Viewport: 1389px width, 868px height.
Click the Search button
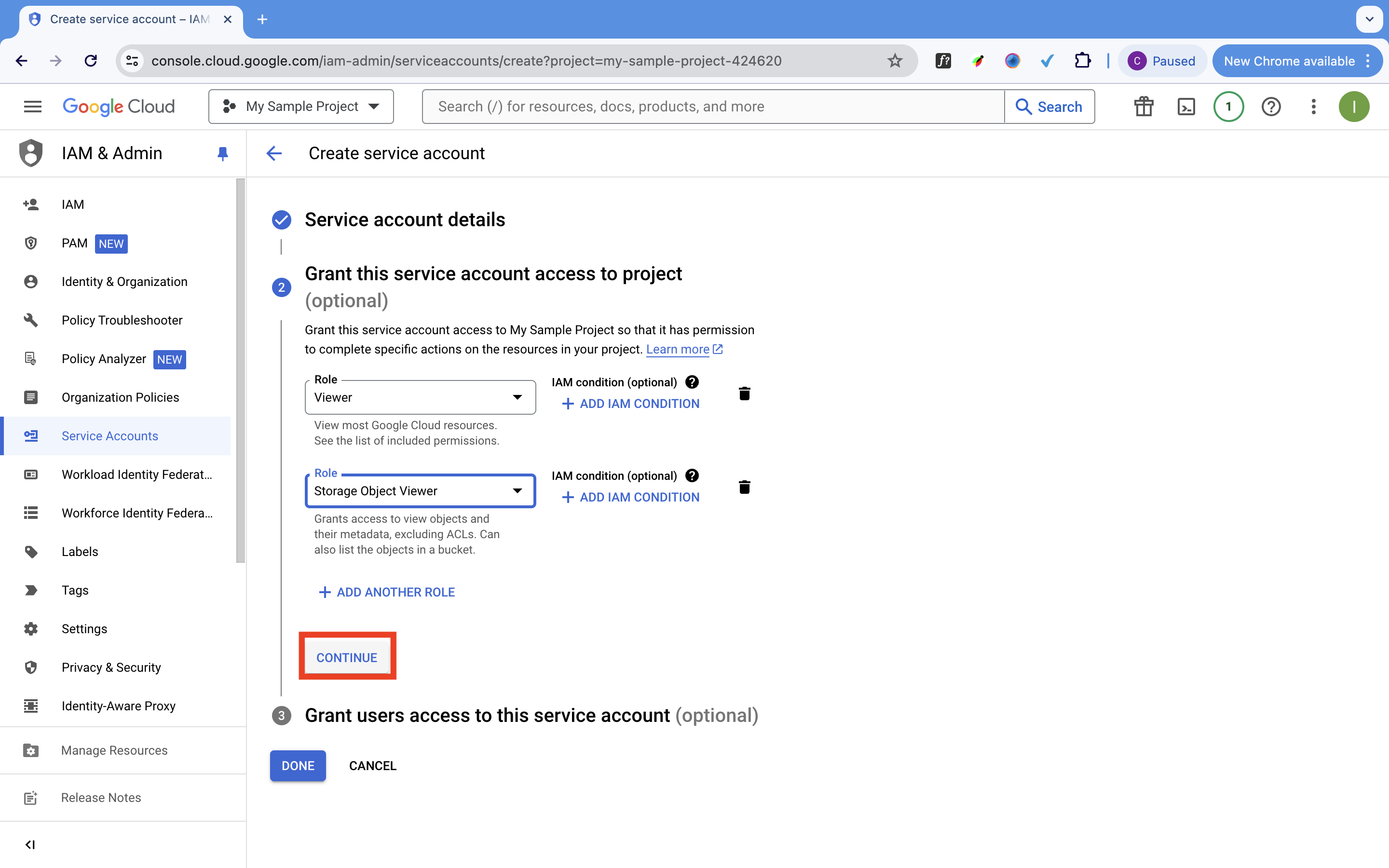(1049, 106)
